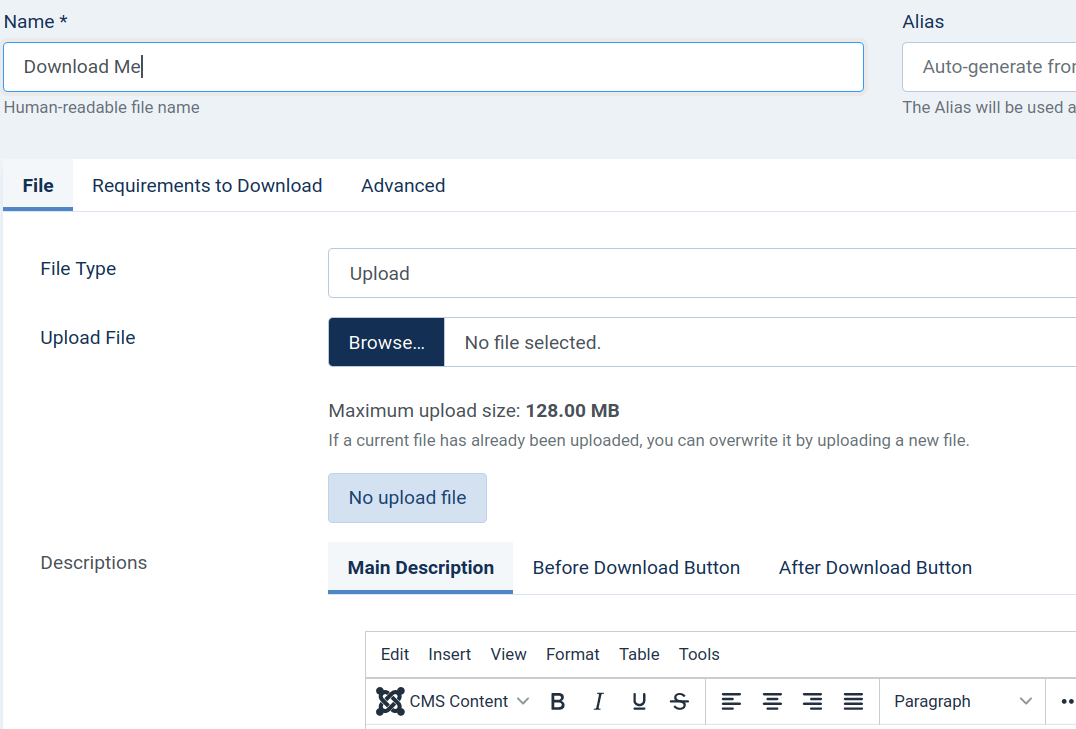This screenshot has width=1076, height=729.
Task: Center align the text
Action: coord(772,702)
